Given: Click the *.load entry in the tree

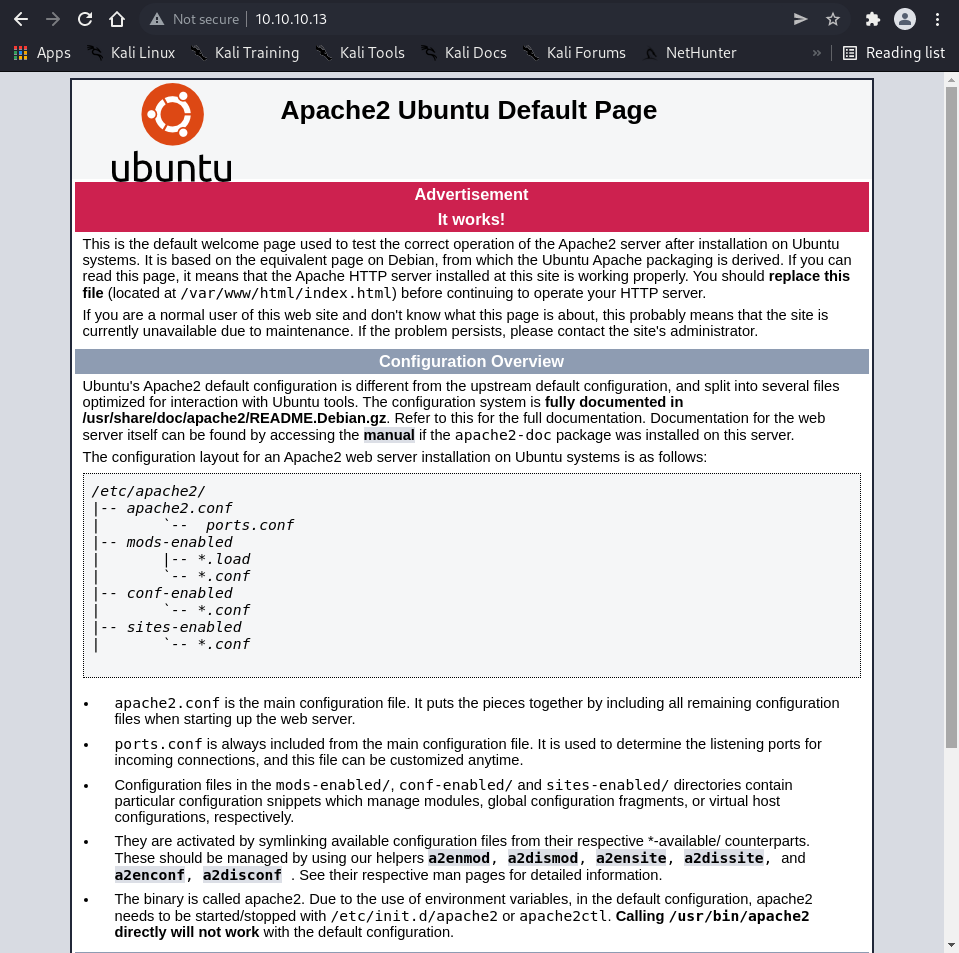Looking at the screenshot, I should click(224, 560).
